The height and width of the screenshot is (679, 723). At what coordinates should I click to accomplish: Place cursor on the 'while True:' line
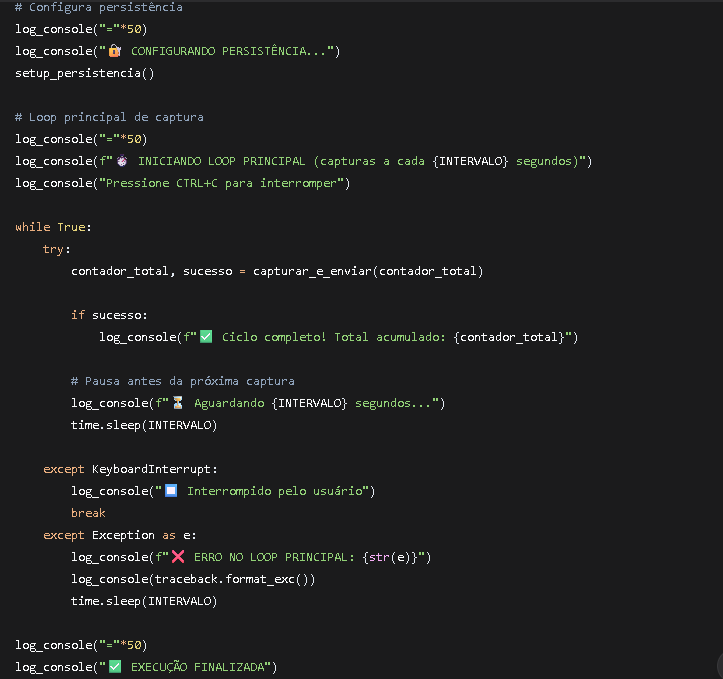[x=53, y=227]
